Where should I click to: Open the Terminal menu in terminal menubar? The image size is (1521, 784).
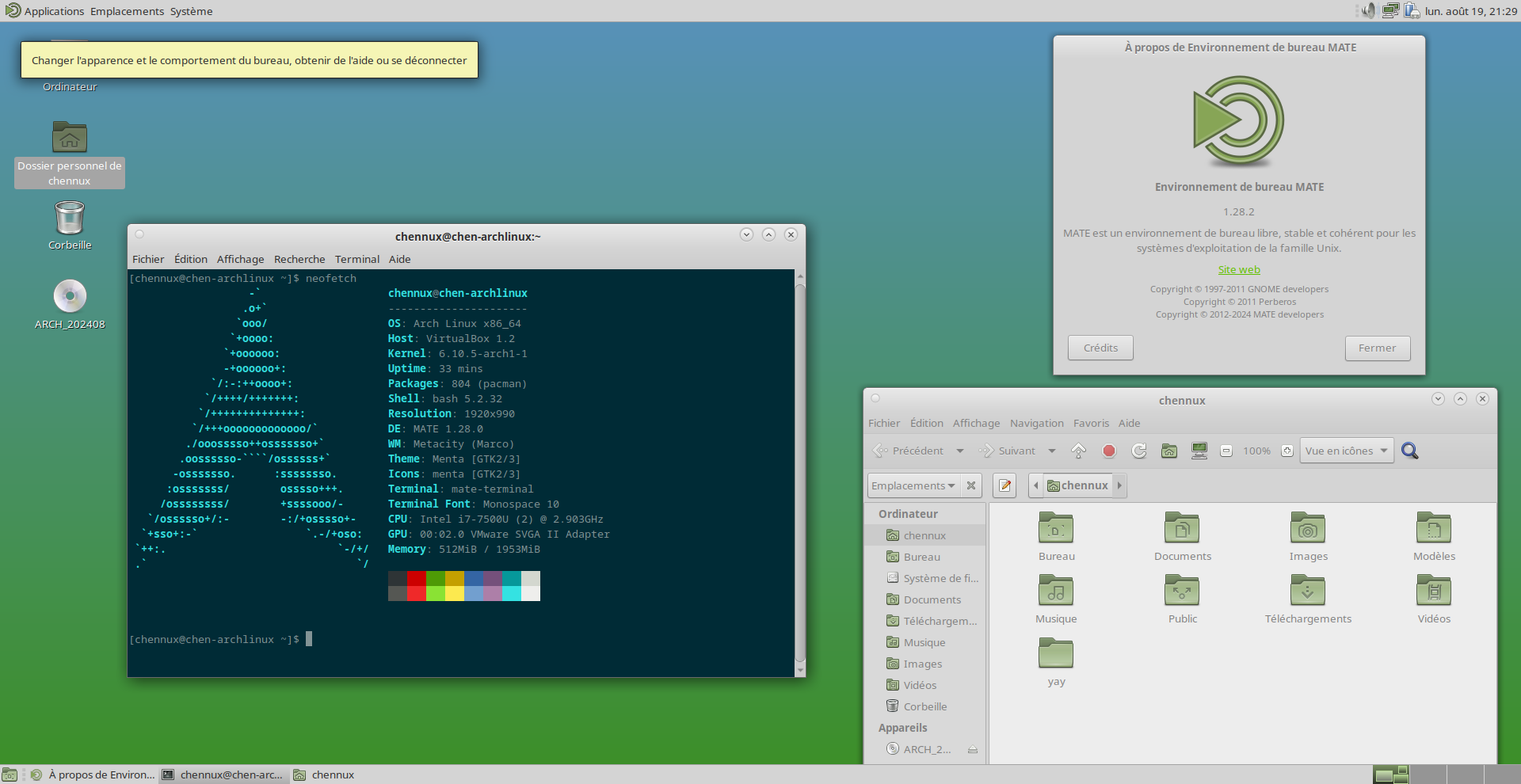(x=357, y=259)
